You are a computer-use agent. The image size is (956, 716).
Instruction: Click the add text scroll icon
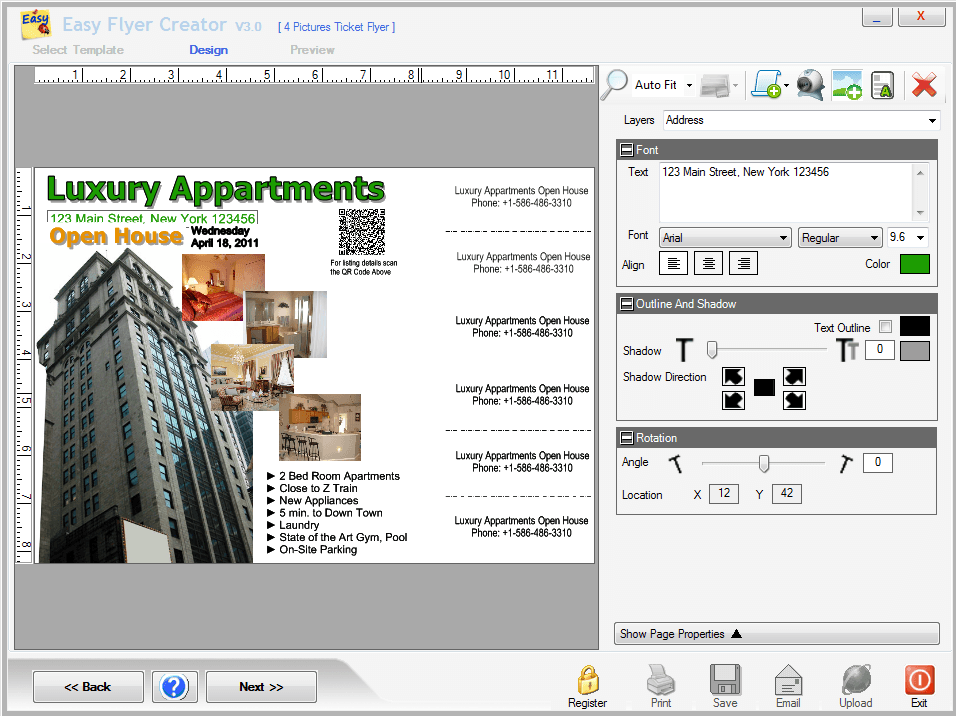point(768,84)
